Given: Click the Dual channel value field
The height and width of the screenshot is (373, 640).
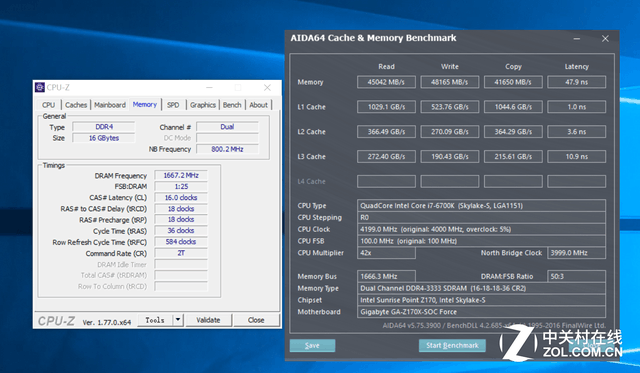Looking at the screenshot, I should pos(227,127).
